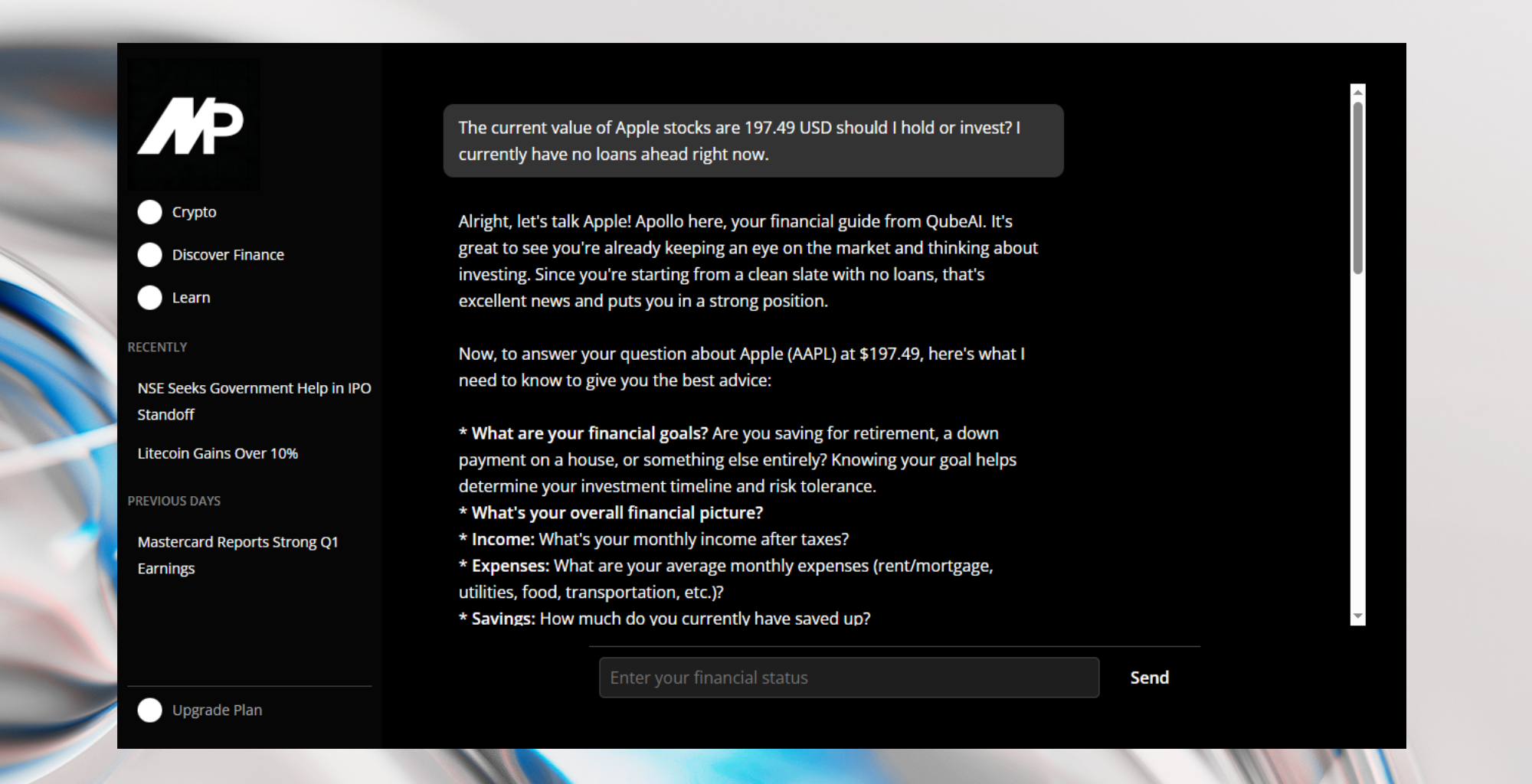Click the chat scrollbar thumb
The width and height of the screenshot is (1532, 784).
(x=1357, y=188)
